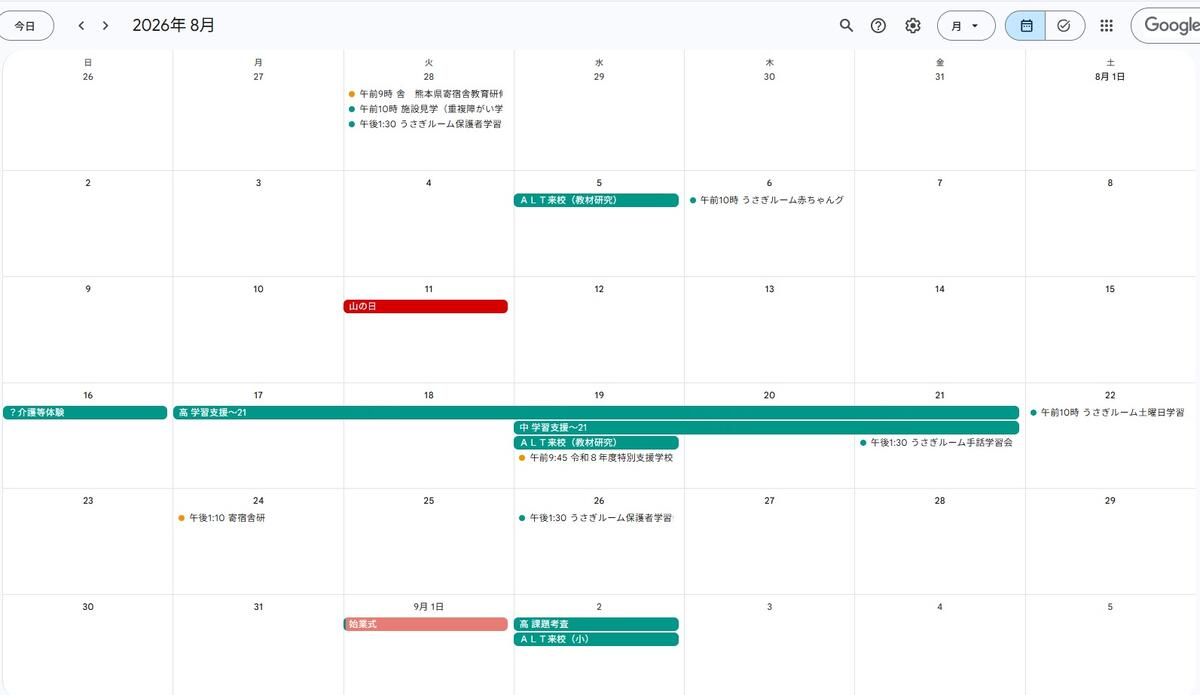Open ALT来校（小） event on the 2nd

coord(596,639)
